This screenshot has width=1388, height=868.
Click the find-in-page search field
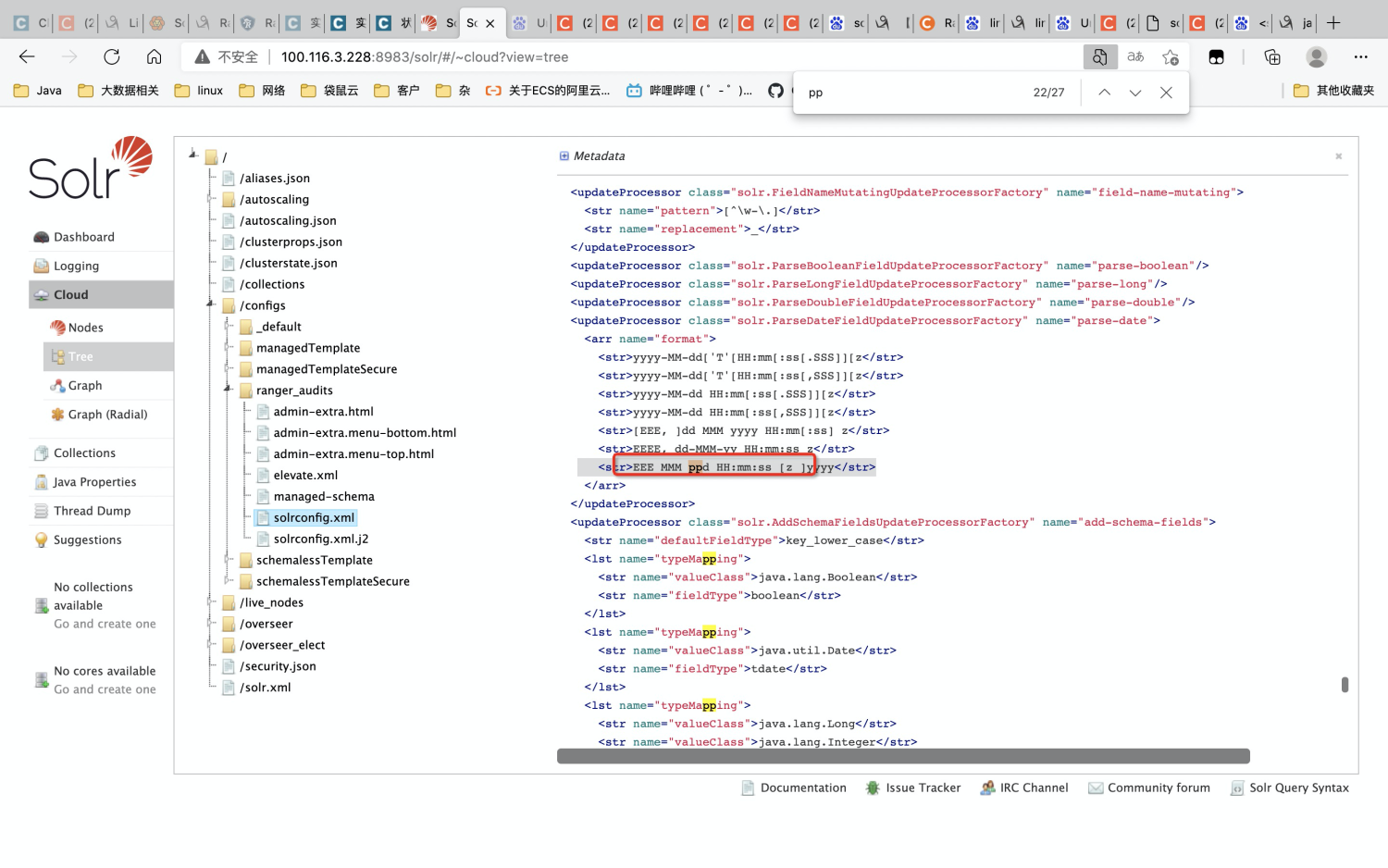[x=911, y=93]
